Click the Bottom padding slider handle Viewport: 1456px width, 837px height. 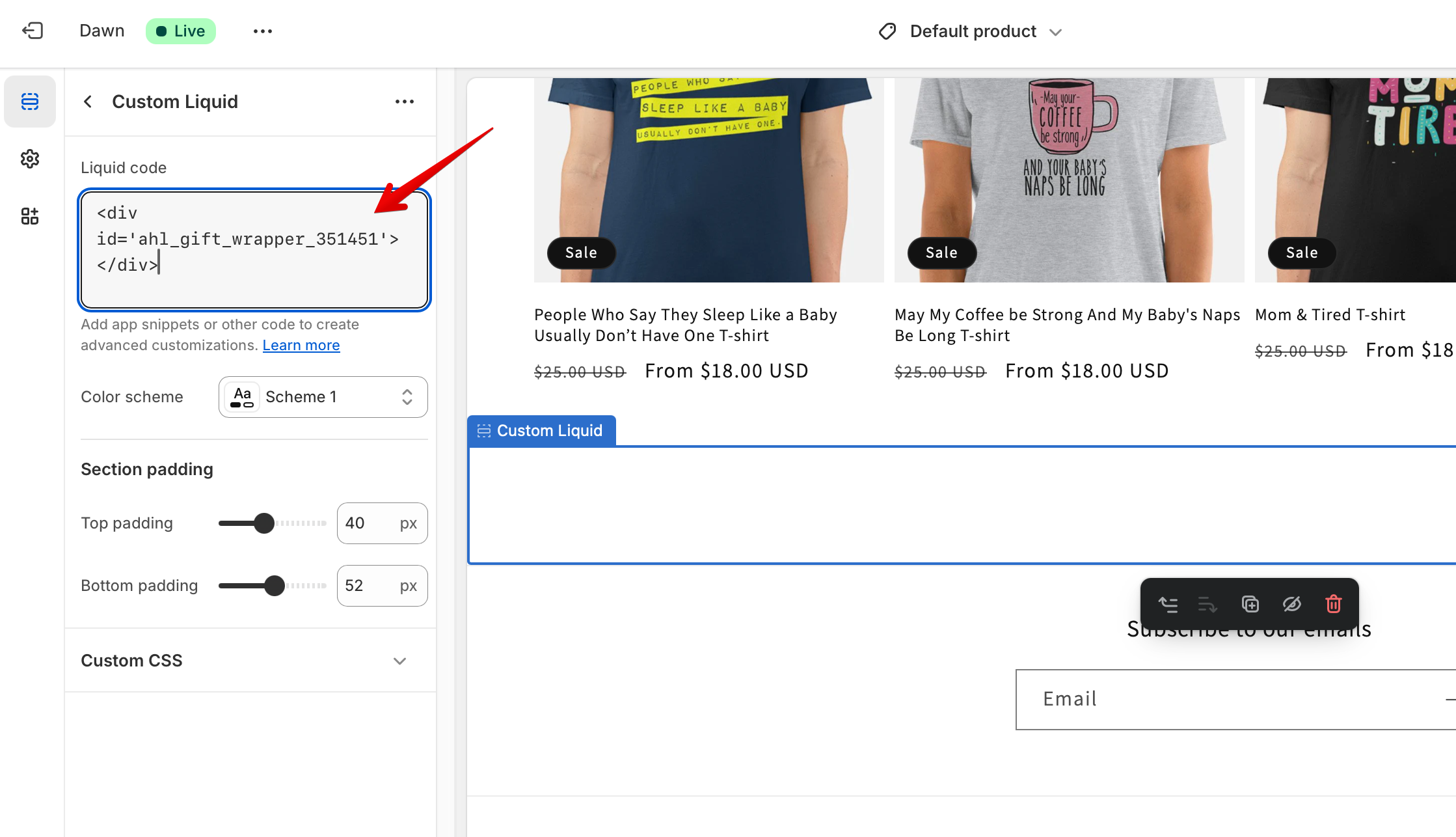click(x=275, y=586)
